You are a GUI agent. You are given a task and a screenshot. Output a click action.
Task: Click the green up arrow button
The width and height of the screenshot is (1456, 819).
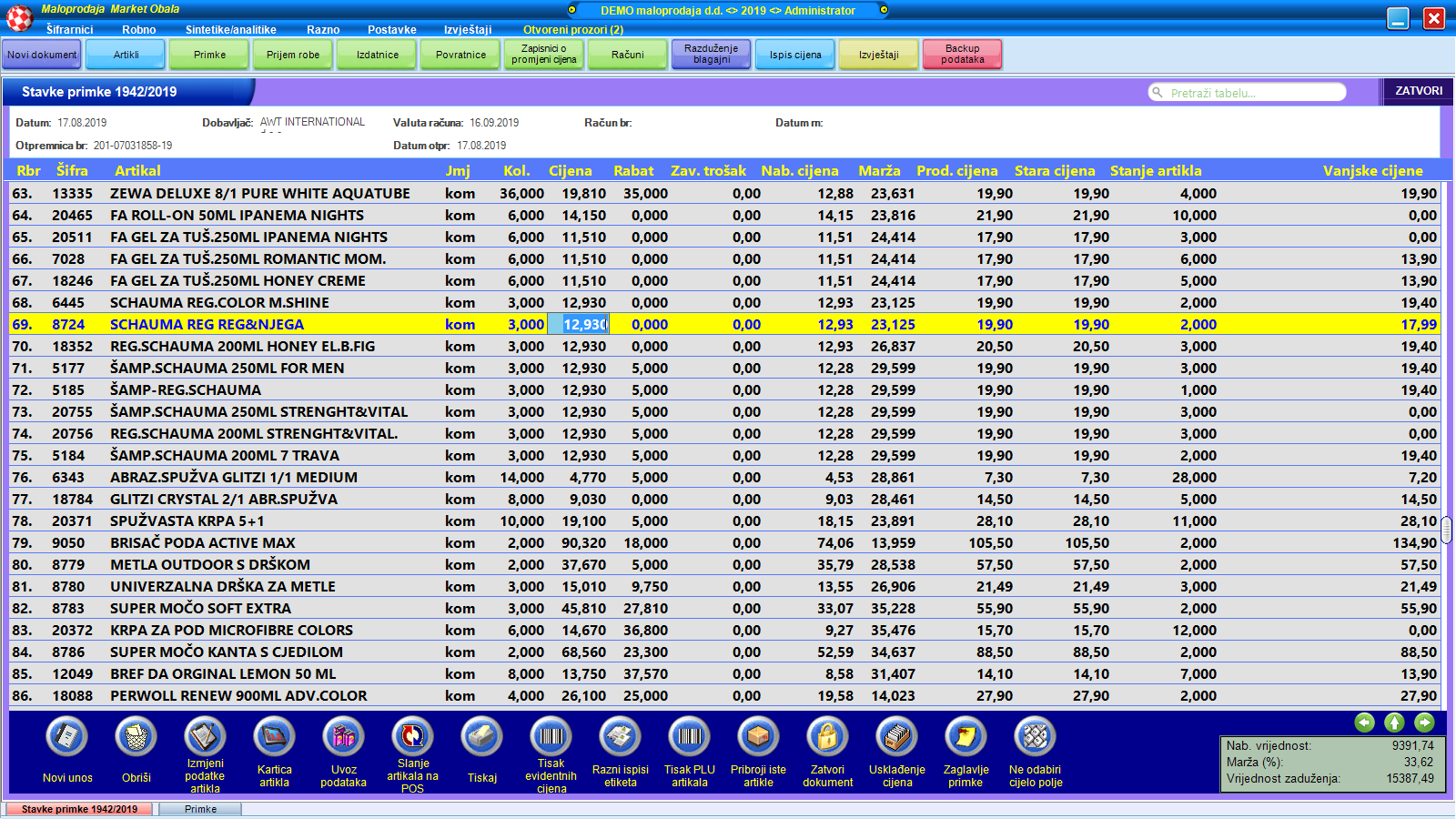click(x=1394, y=723)
